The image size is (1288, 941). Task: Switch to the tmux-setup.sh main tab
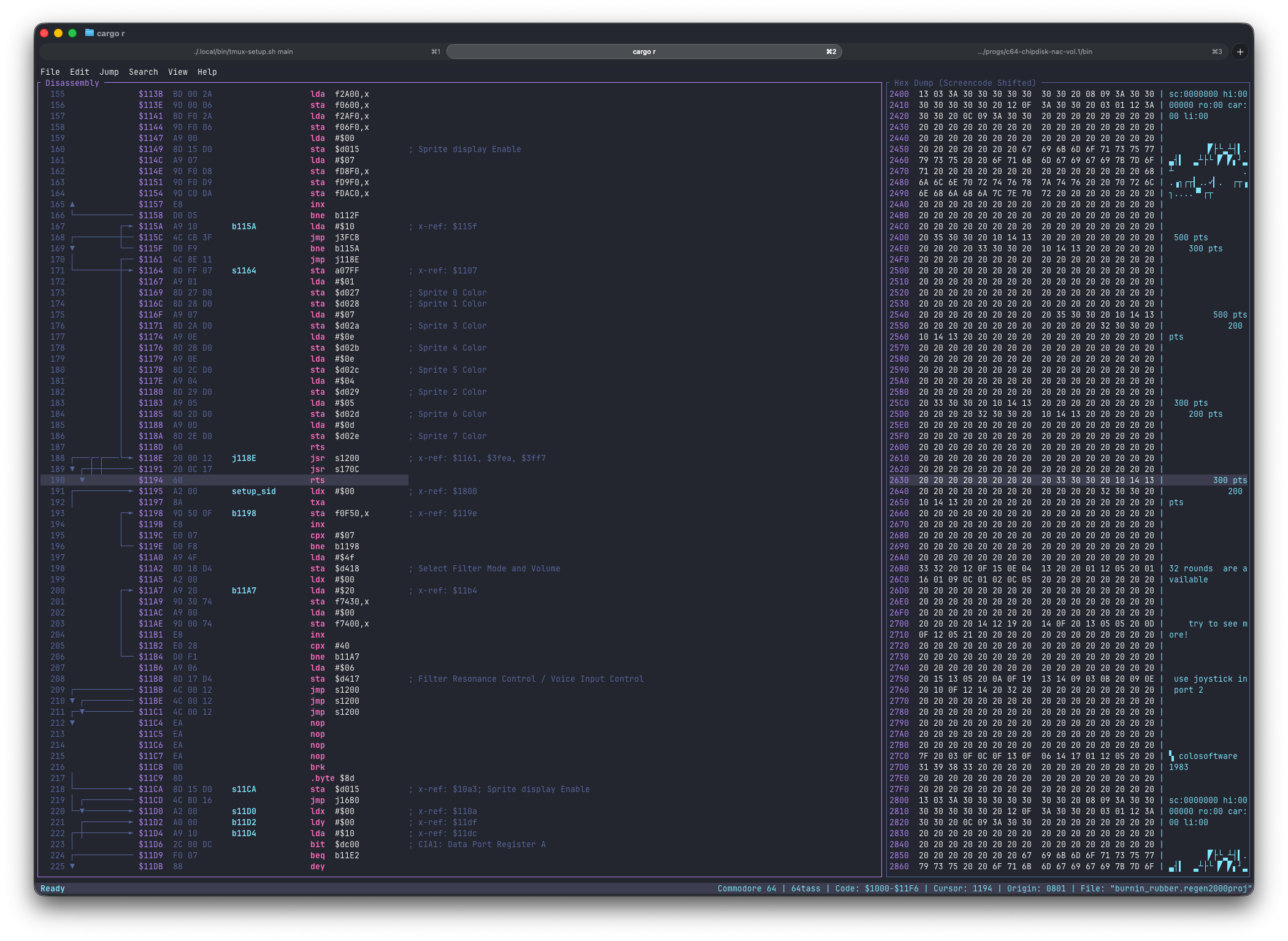pyautogui.click(x=243, y=51)
